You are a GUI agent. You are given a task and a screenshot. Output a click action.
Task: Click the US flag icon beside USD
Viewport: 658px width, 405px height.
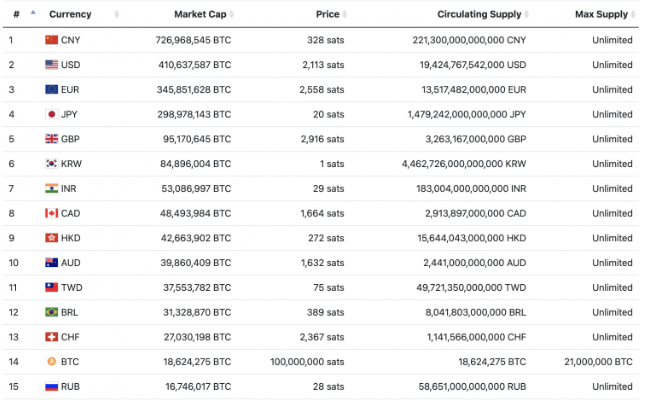[51, 65]
